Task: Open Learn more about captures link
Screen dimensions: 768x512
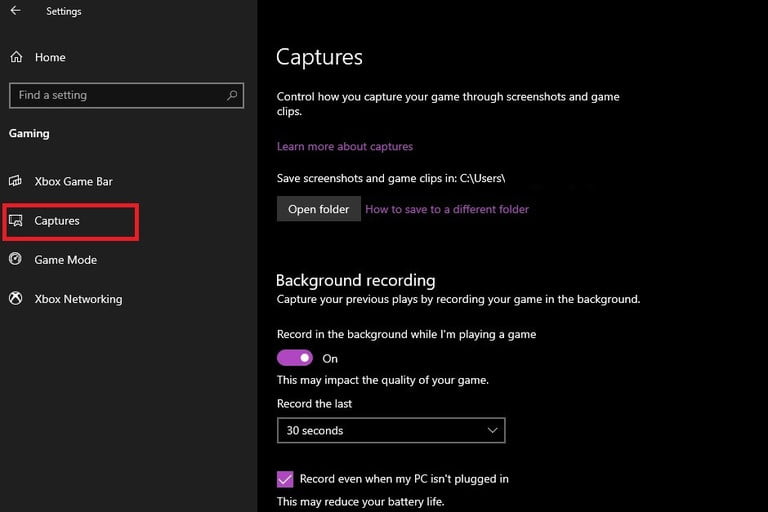Action: coord(345,146)
